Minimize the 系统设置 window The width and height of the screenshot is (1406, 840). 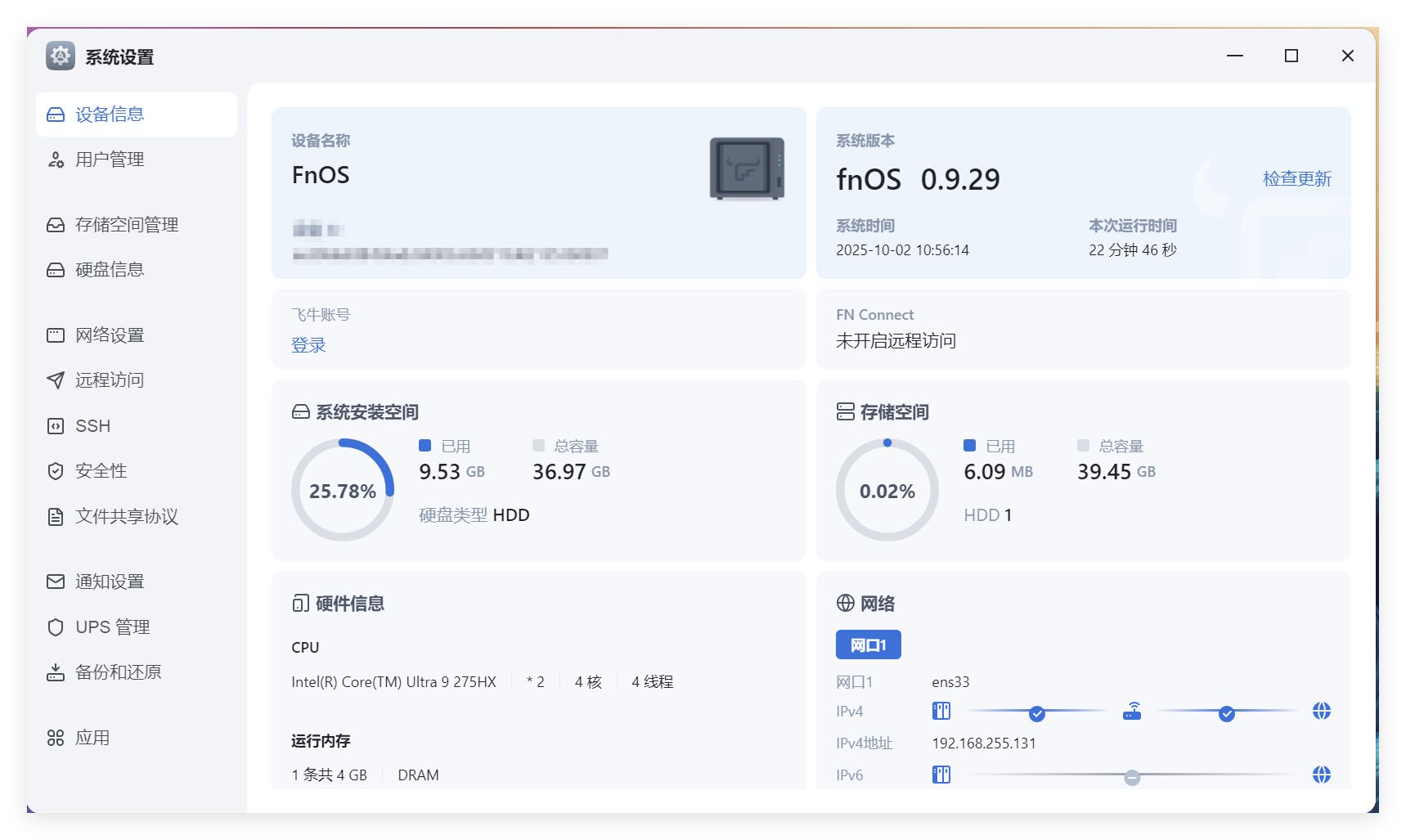coord(1235,56)
